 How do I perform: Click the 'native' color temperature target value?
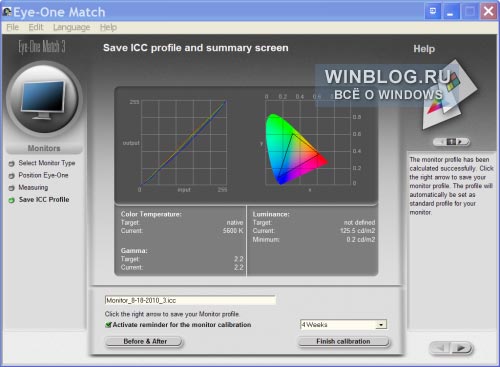point(235,222)
